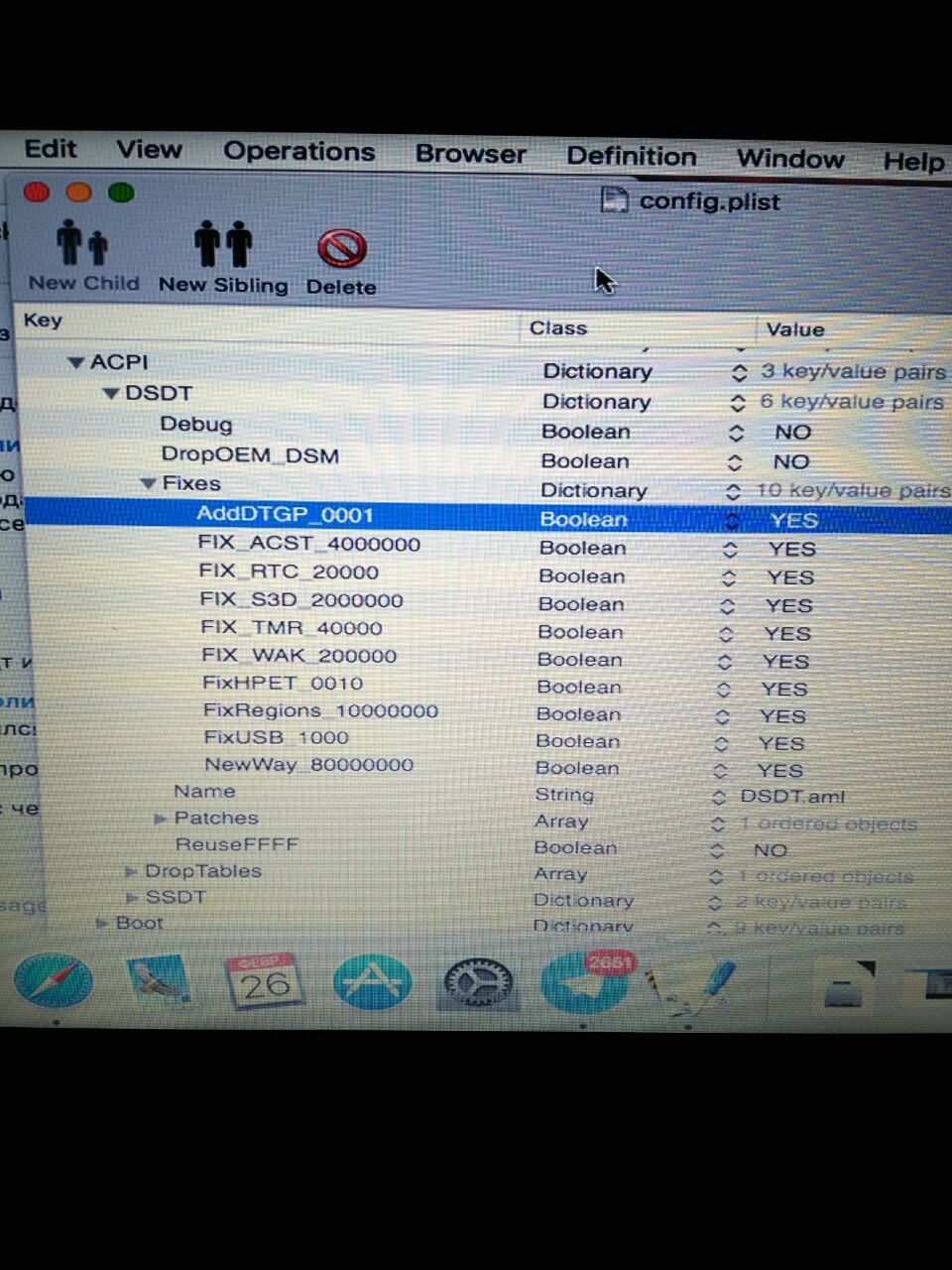Open class stepper for Name String row
The image size is (952, 1270).
(x=719, y=797)
